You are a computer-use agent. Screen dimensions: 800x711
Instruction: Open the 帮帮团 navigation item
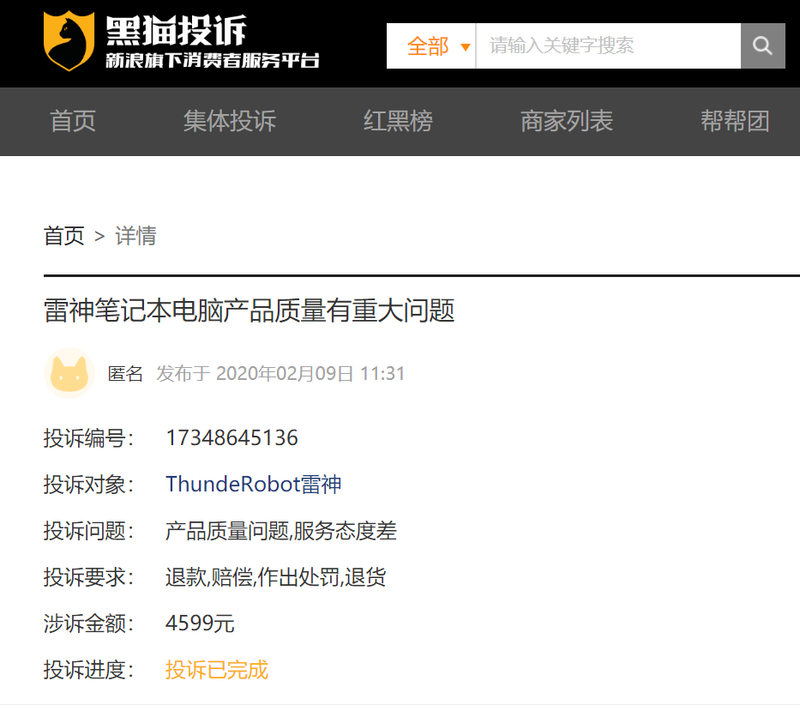(x=735, y=121)
